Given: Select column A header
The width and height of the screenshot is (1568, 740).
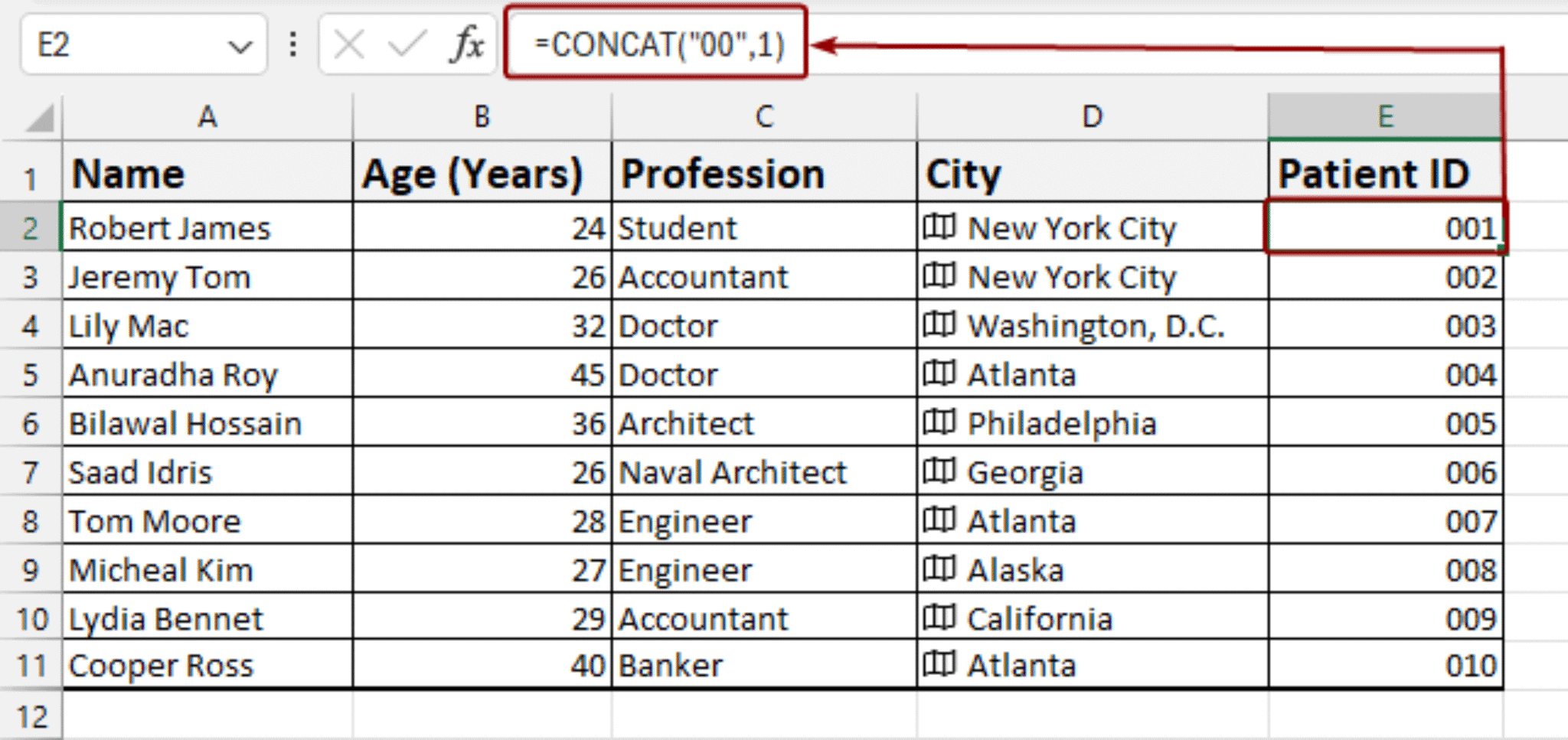Looking at the screenshot, I should pos(207,117).
